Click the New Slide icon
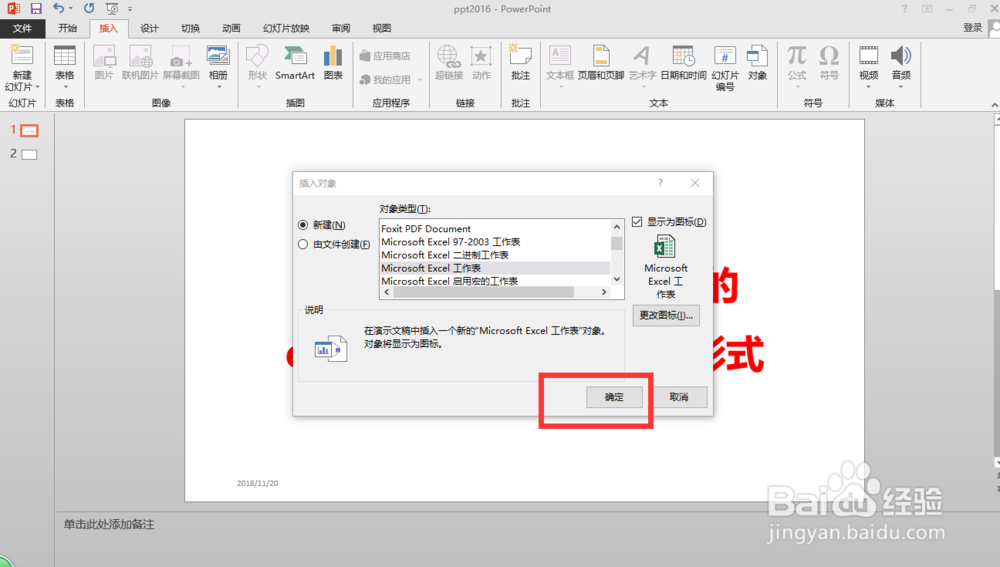 pos(22,56)
